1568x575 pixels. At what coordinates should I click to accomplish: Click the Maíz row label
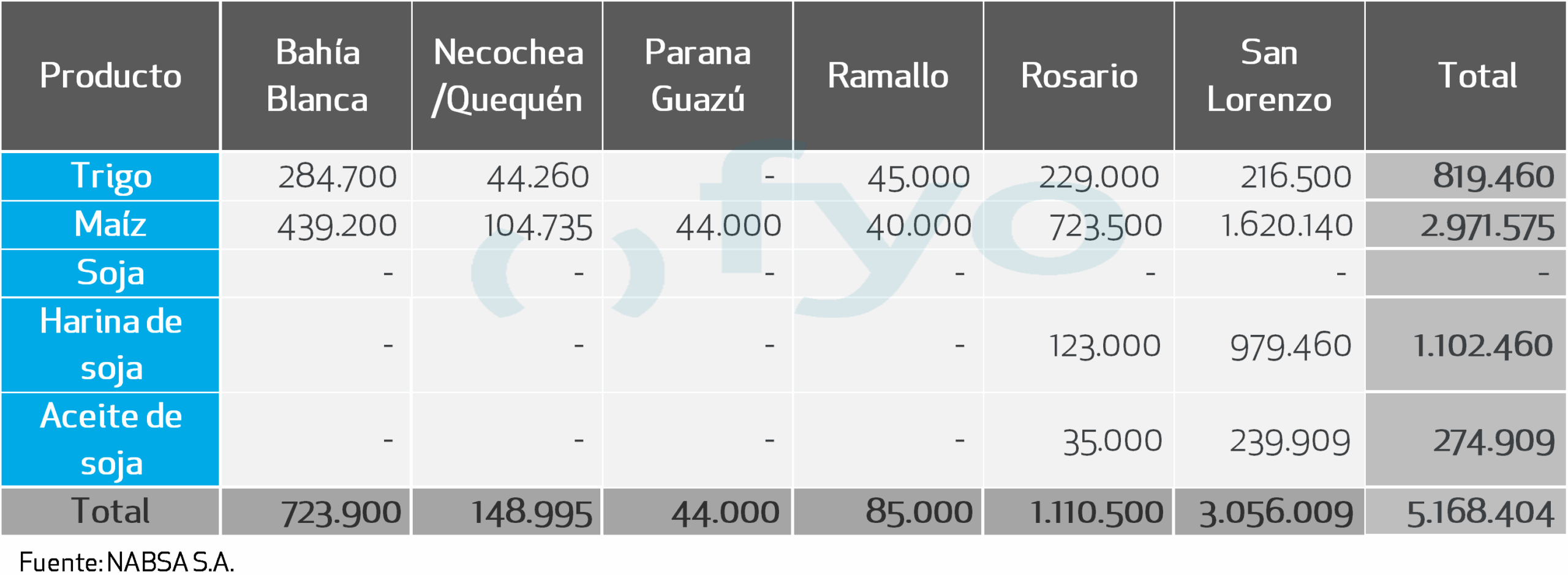[110, 224]
